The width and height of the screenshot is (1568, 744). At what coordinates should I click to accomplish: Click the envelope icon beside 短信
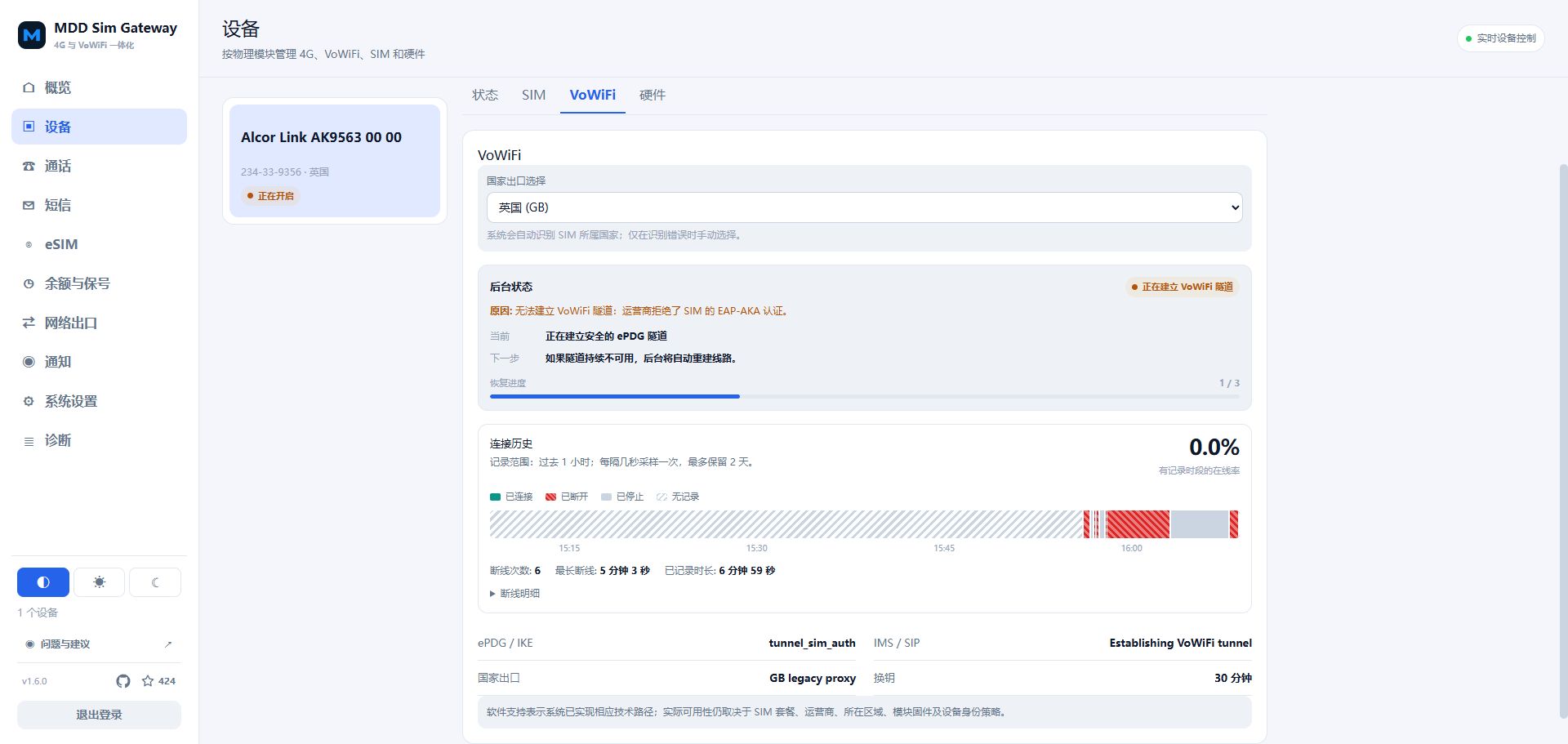29,205
